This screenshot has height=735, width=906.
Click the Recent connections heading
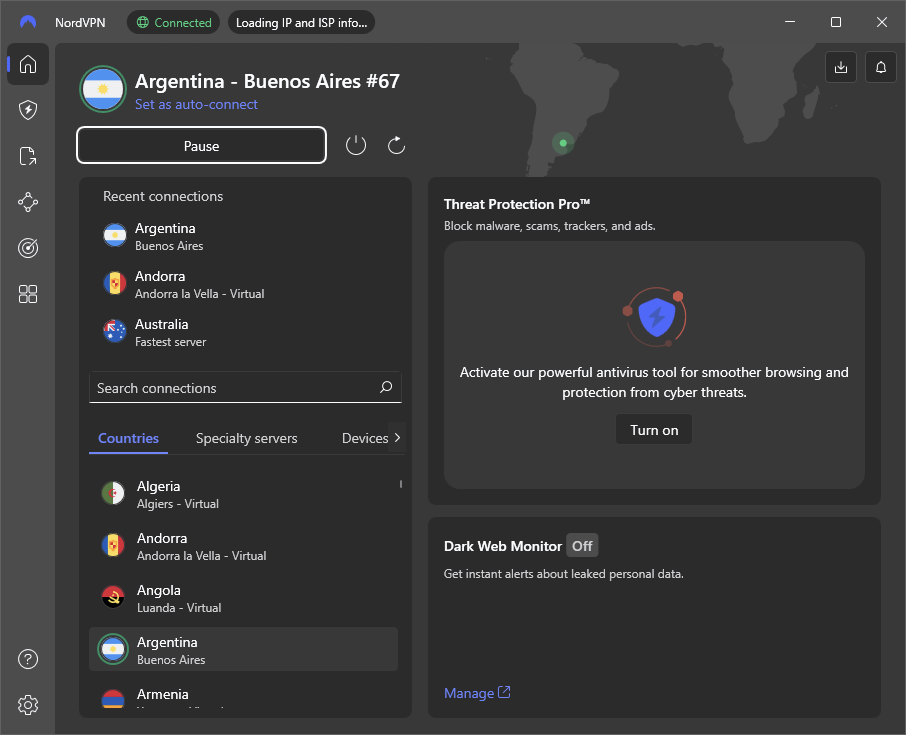click(163, 196)
